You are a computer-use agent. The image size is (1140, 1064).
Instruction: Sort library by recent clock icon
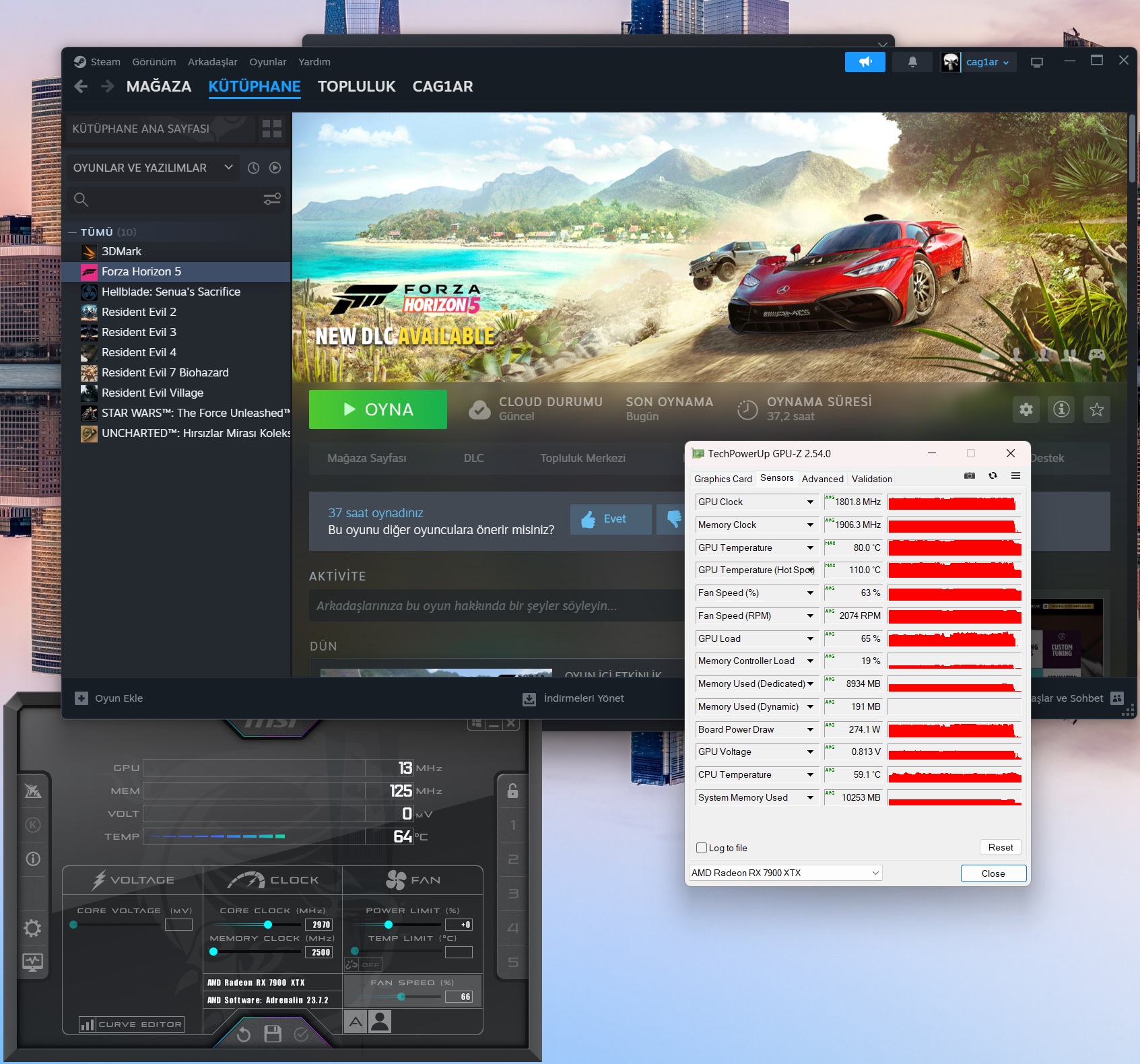point(253,168)
